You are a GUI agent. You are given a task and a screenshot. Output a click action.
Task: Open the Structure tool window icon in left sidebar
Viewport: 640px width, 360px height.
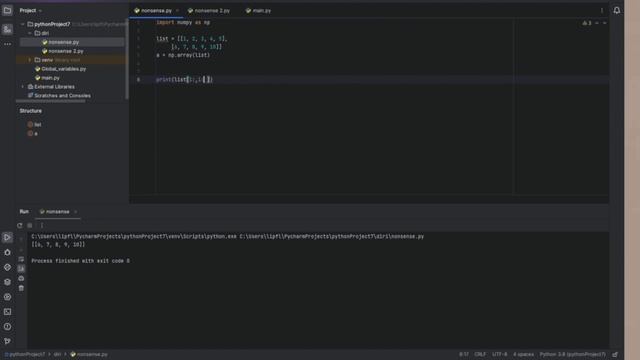pos(7,29)
